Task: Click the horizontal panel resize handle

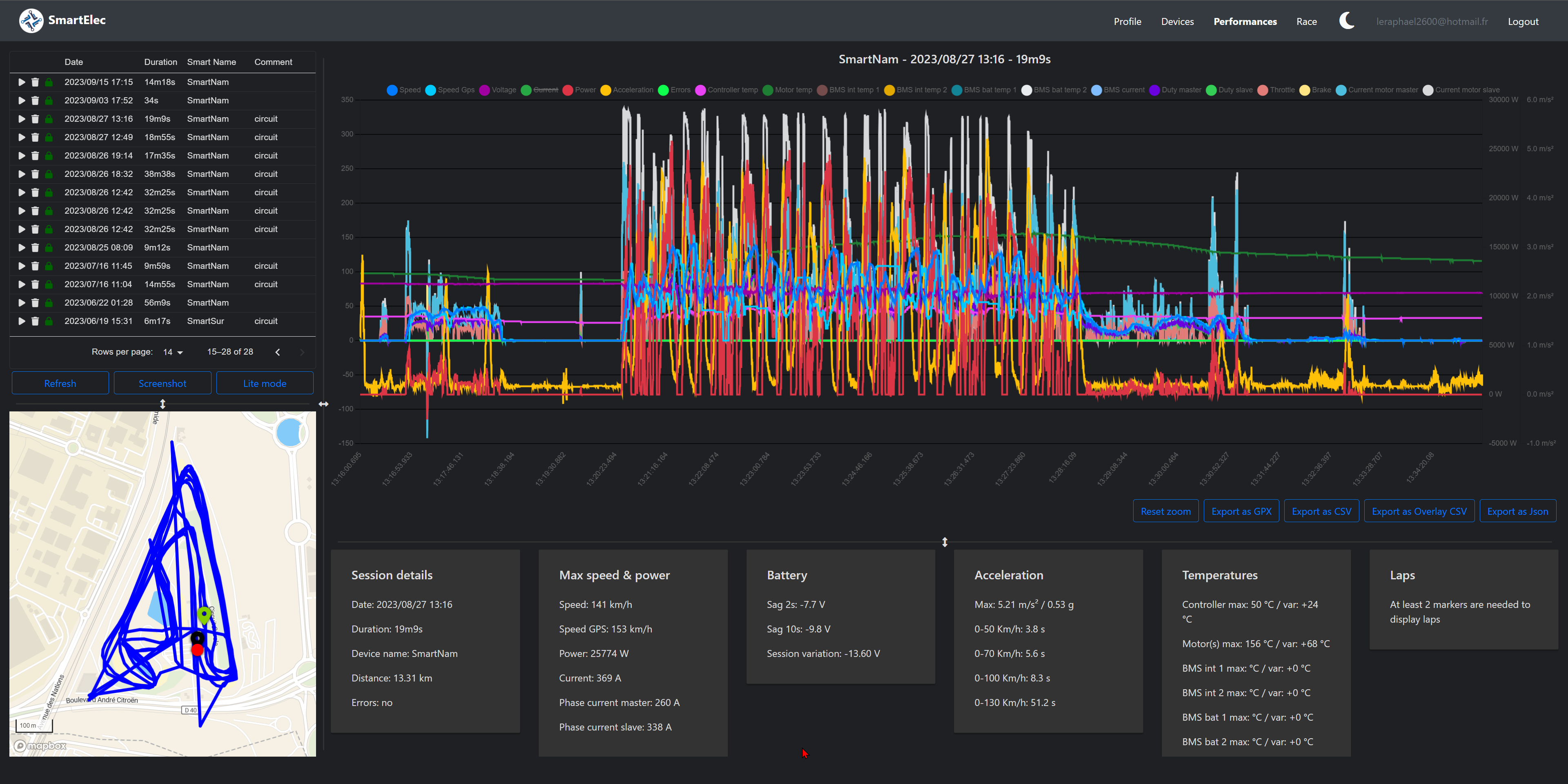Action: 323,404
